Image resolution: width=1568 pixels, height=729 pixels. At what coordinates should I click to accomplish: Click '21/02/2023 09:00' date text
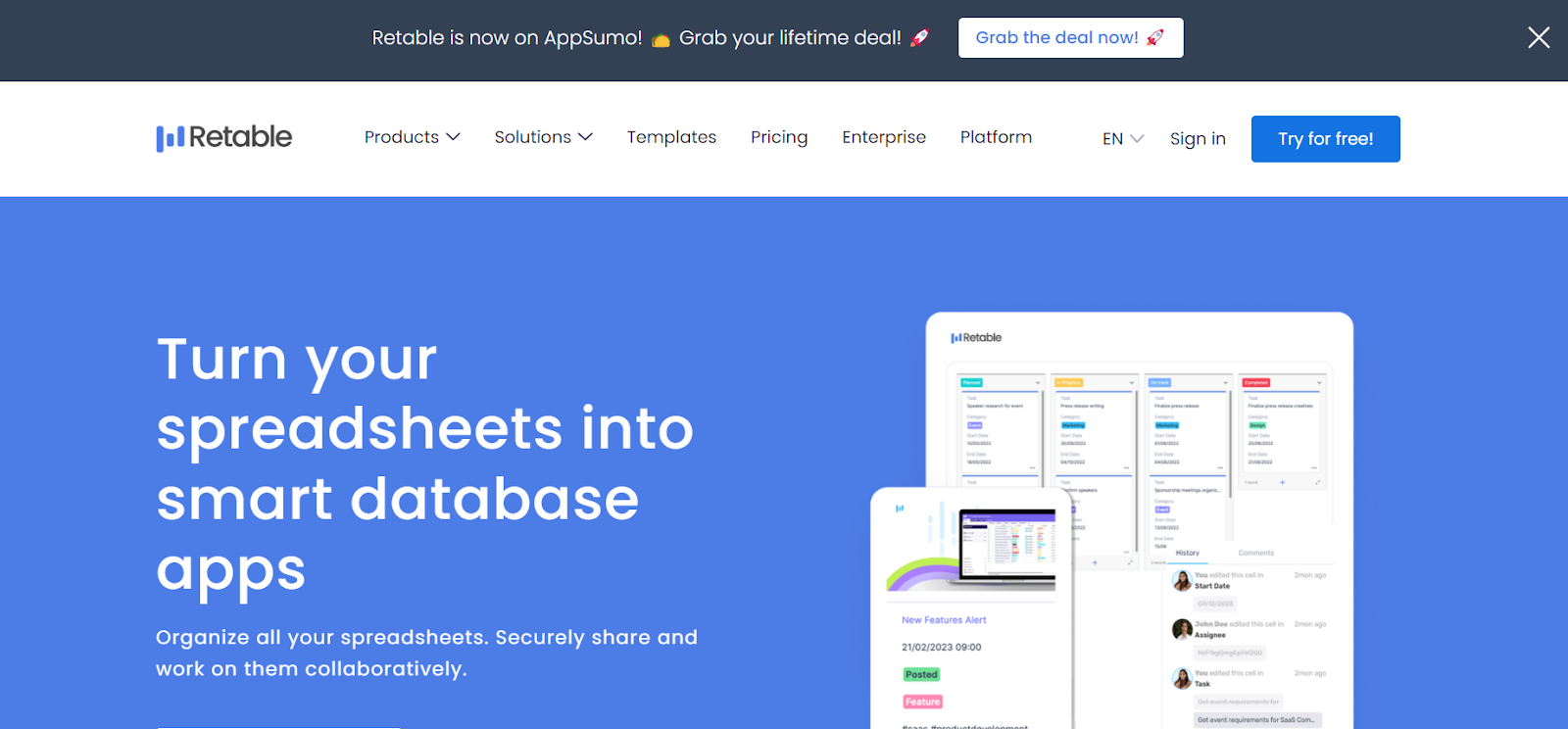(x=941, y=647)
